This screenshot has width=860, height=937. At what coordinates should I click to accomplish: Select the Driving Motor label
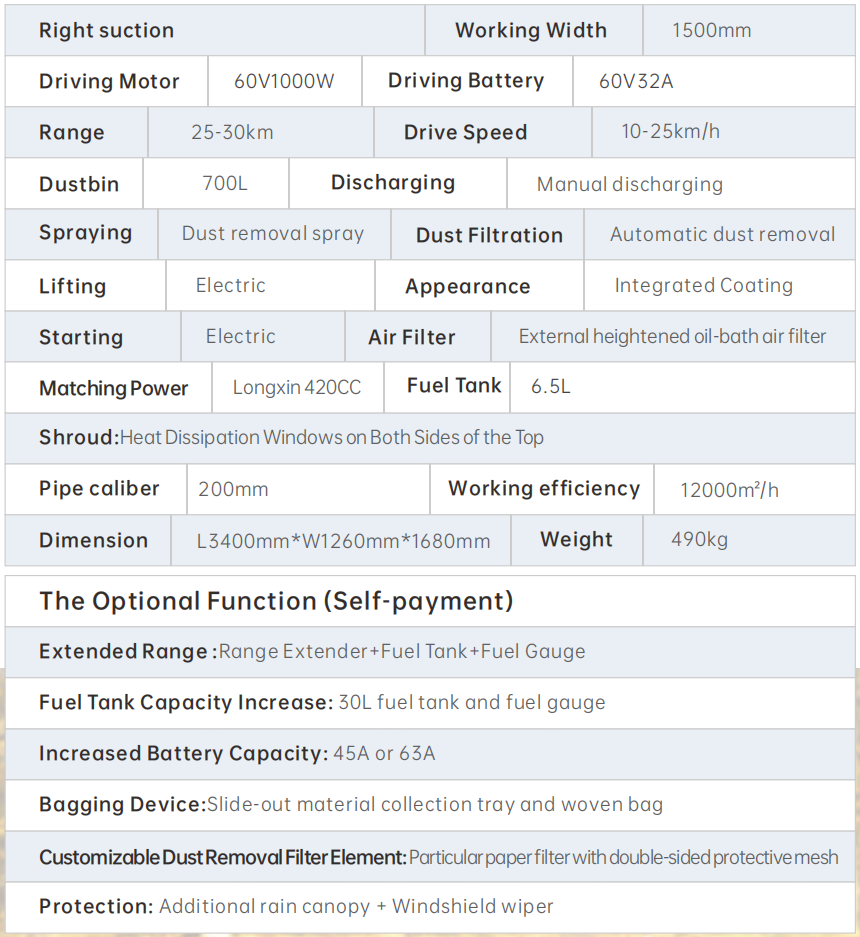pyautogui.click(x=109, y=81)
